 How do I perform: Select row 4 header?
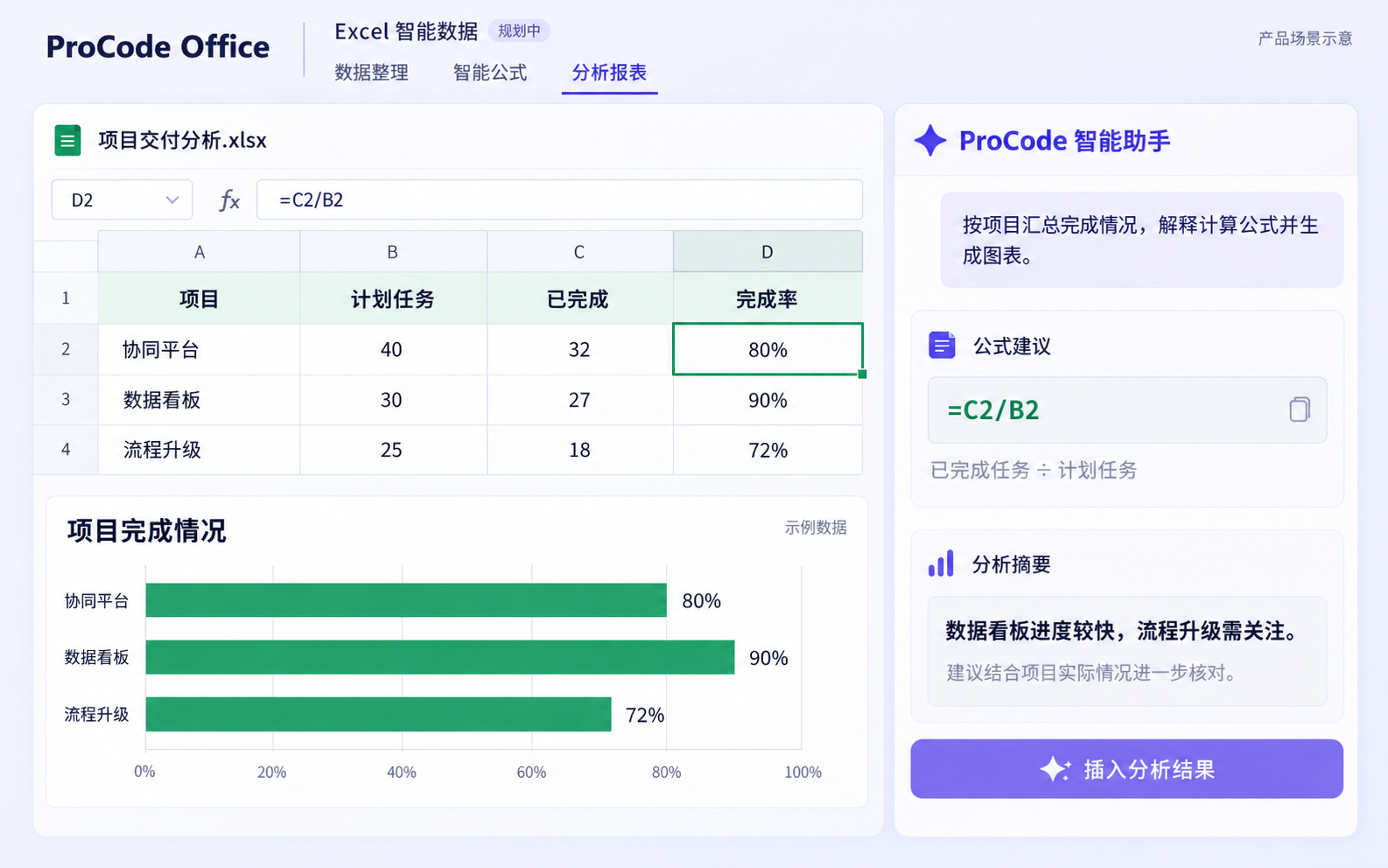point(66,450)
